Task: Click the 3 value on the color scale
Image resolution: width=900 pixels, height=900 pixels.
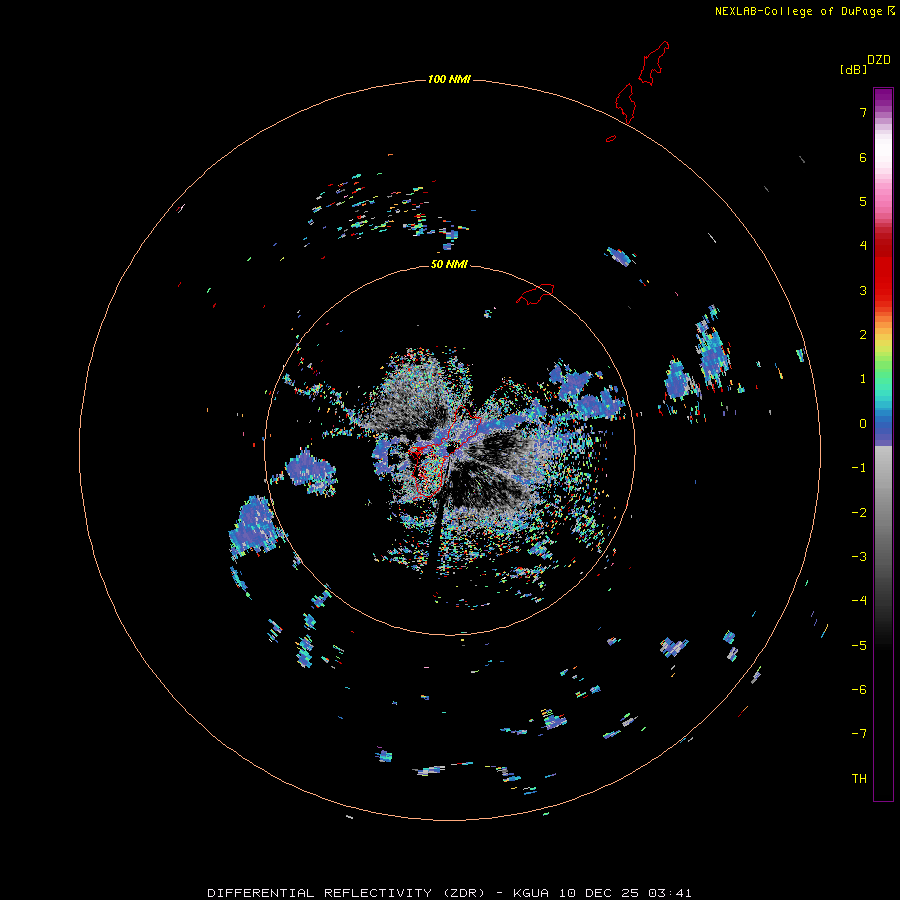Action: coord(863,290)
